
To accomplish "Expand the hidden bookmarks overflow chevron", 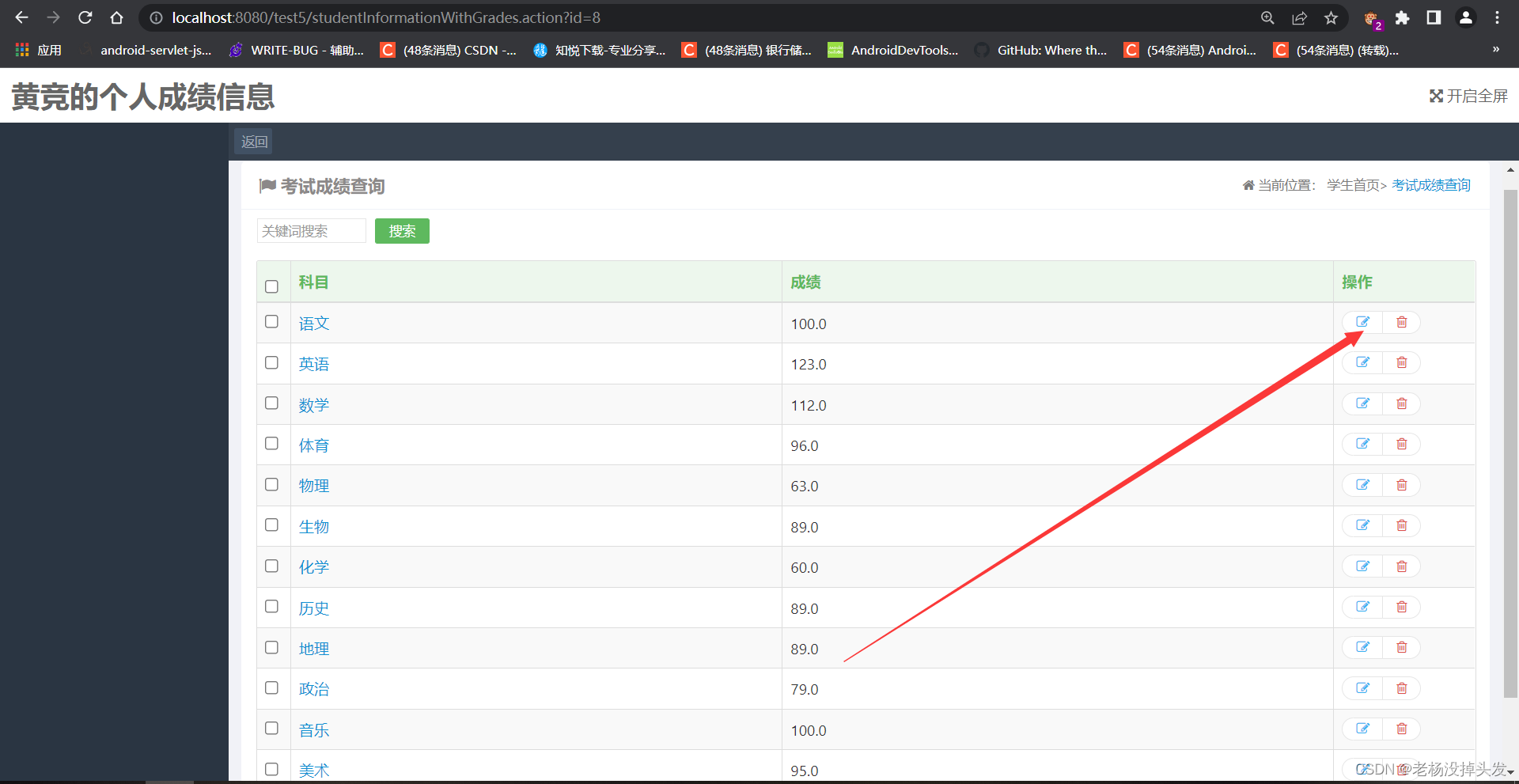I will point(1496,49).
